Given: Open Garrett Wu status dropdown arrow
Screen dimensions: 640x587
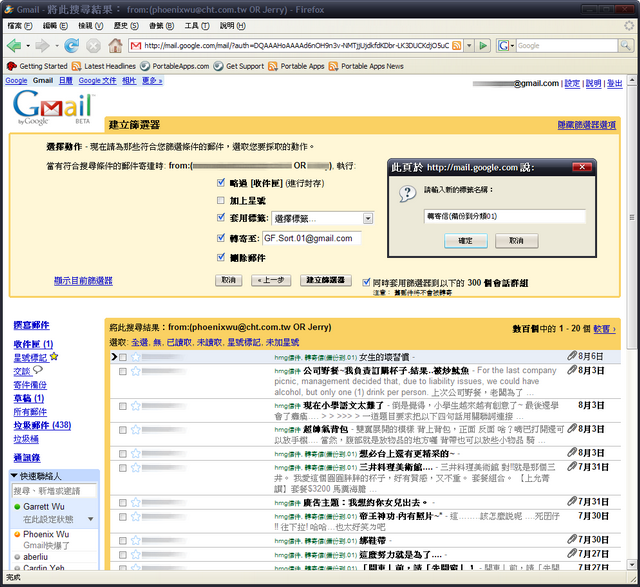Looking at the screenshot, I should click(91, 519).
